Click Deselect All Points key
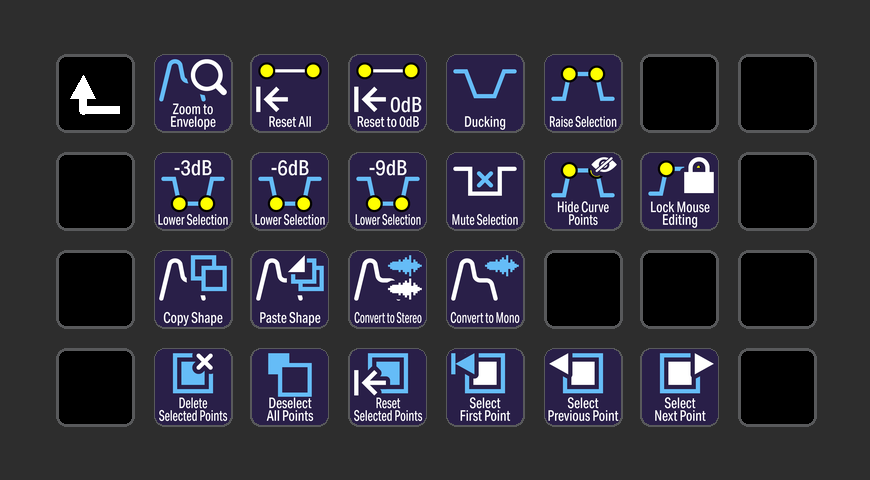 coord(290,387)
